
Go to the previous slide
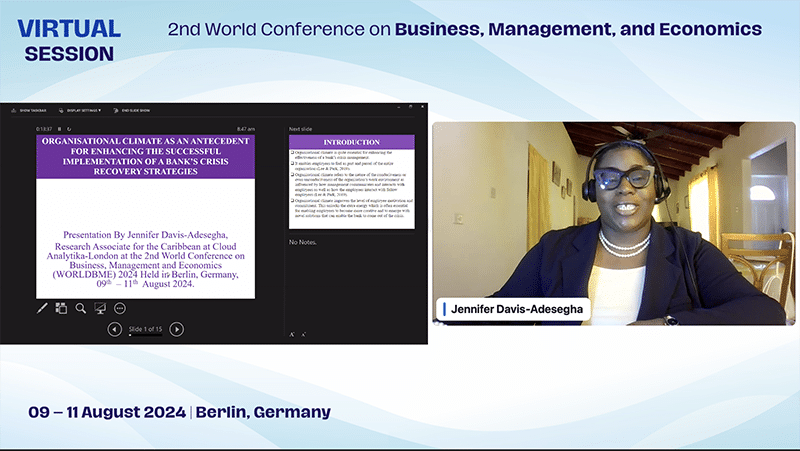coord(114,329)
